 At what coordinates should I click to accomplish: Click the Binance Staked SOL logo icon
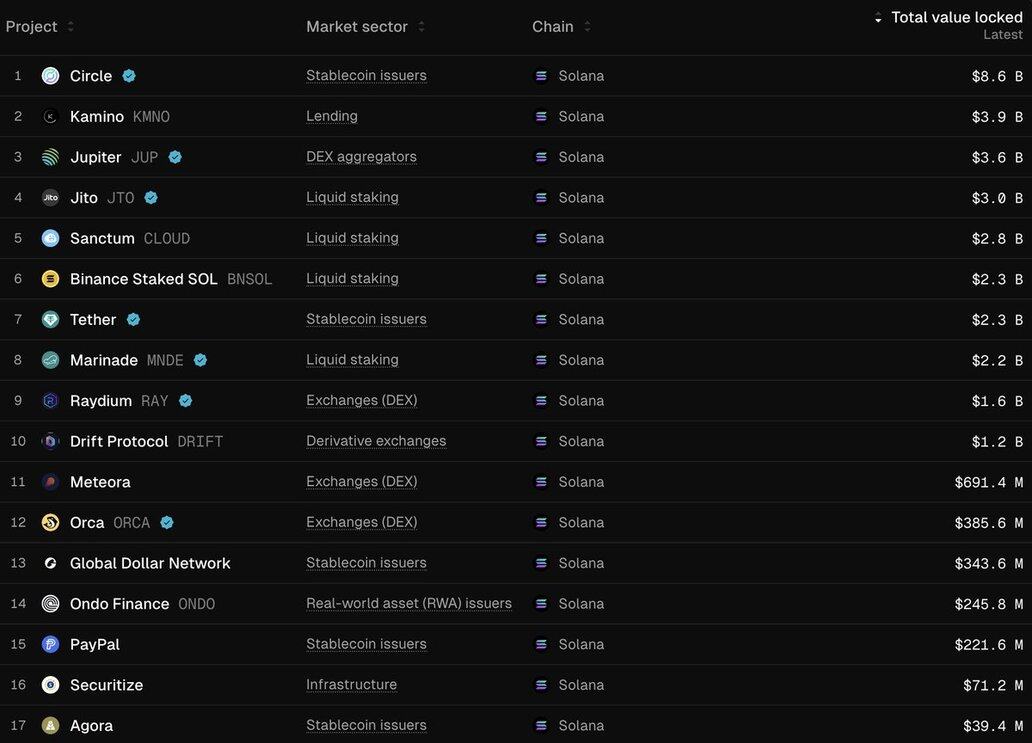tap(51, 279)
